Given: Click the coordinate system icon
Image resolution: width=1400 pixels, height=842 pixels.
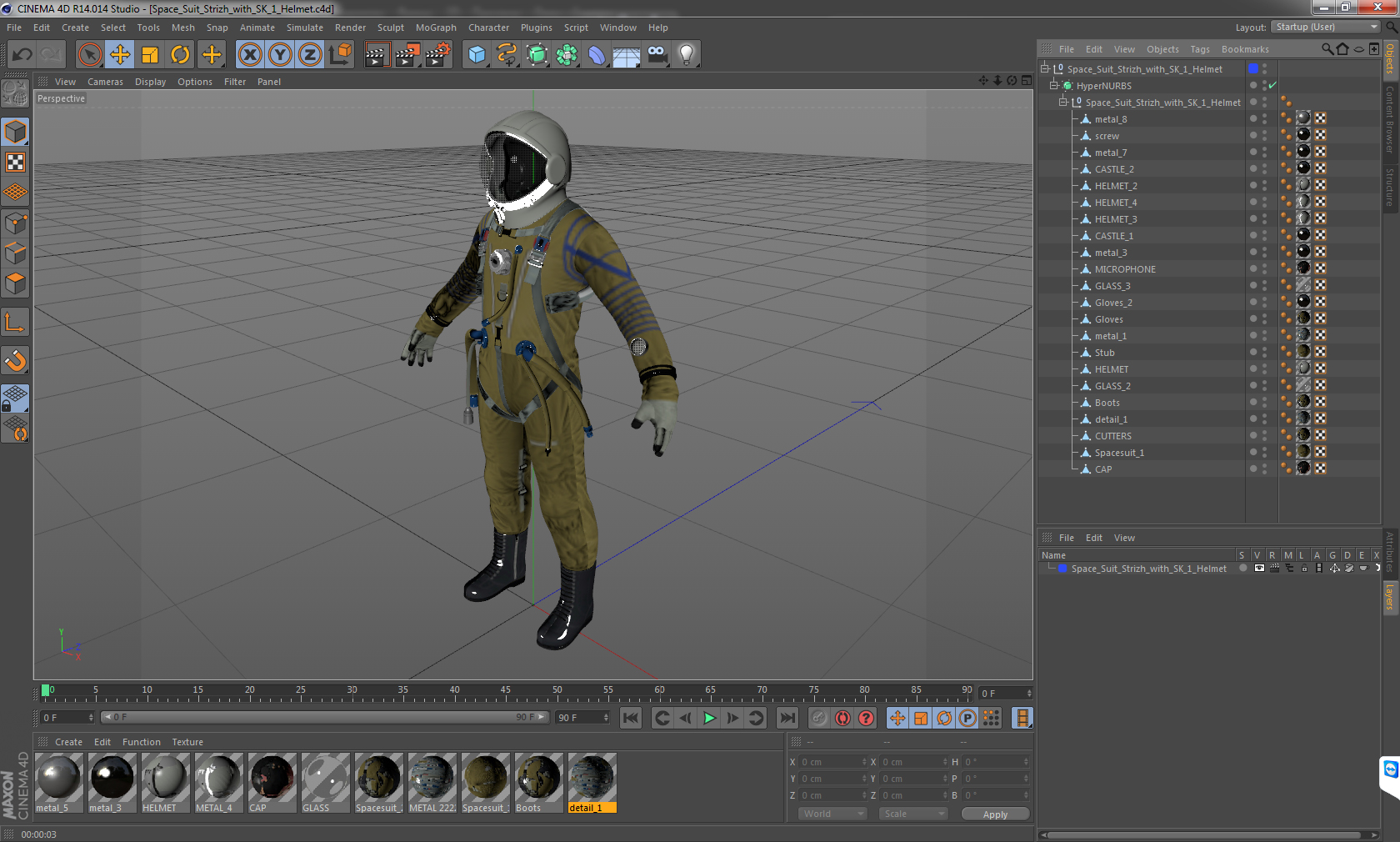Looking at the screenshot, I should coord(340,55).
